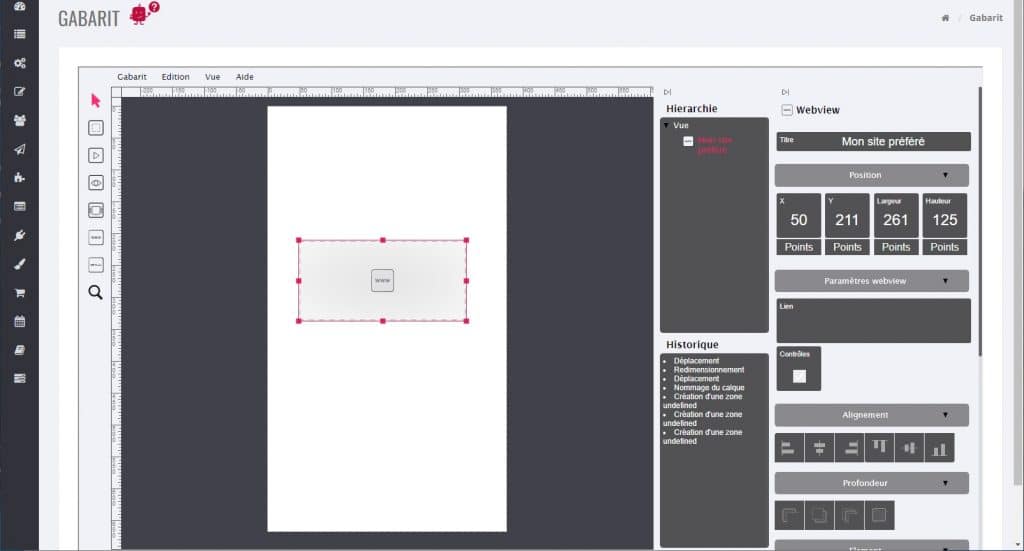Viewport: 1024px width, 551px height.
Task: Open the server-stack sidebar icon
Action: [20, 378]
